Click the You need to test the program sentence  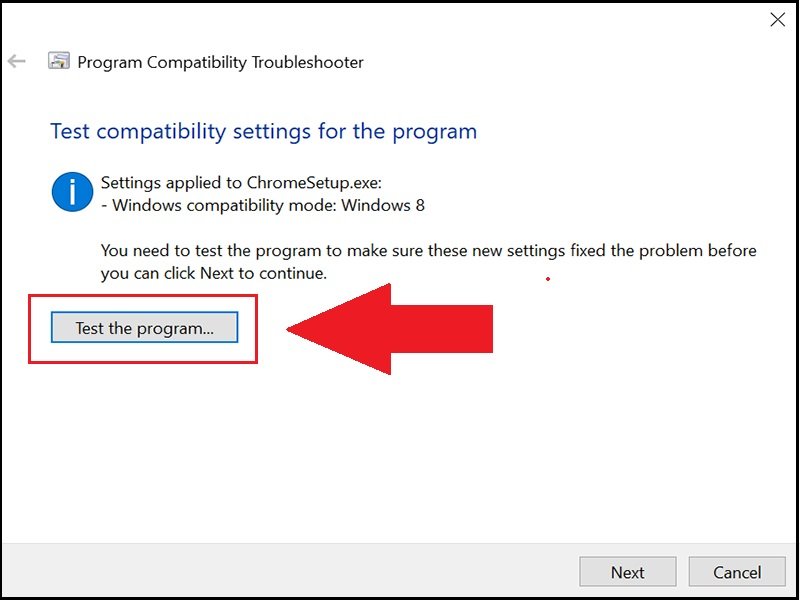429,251
